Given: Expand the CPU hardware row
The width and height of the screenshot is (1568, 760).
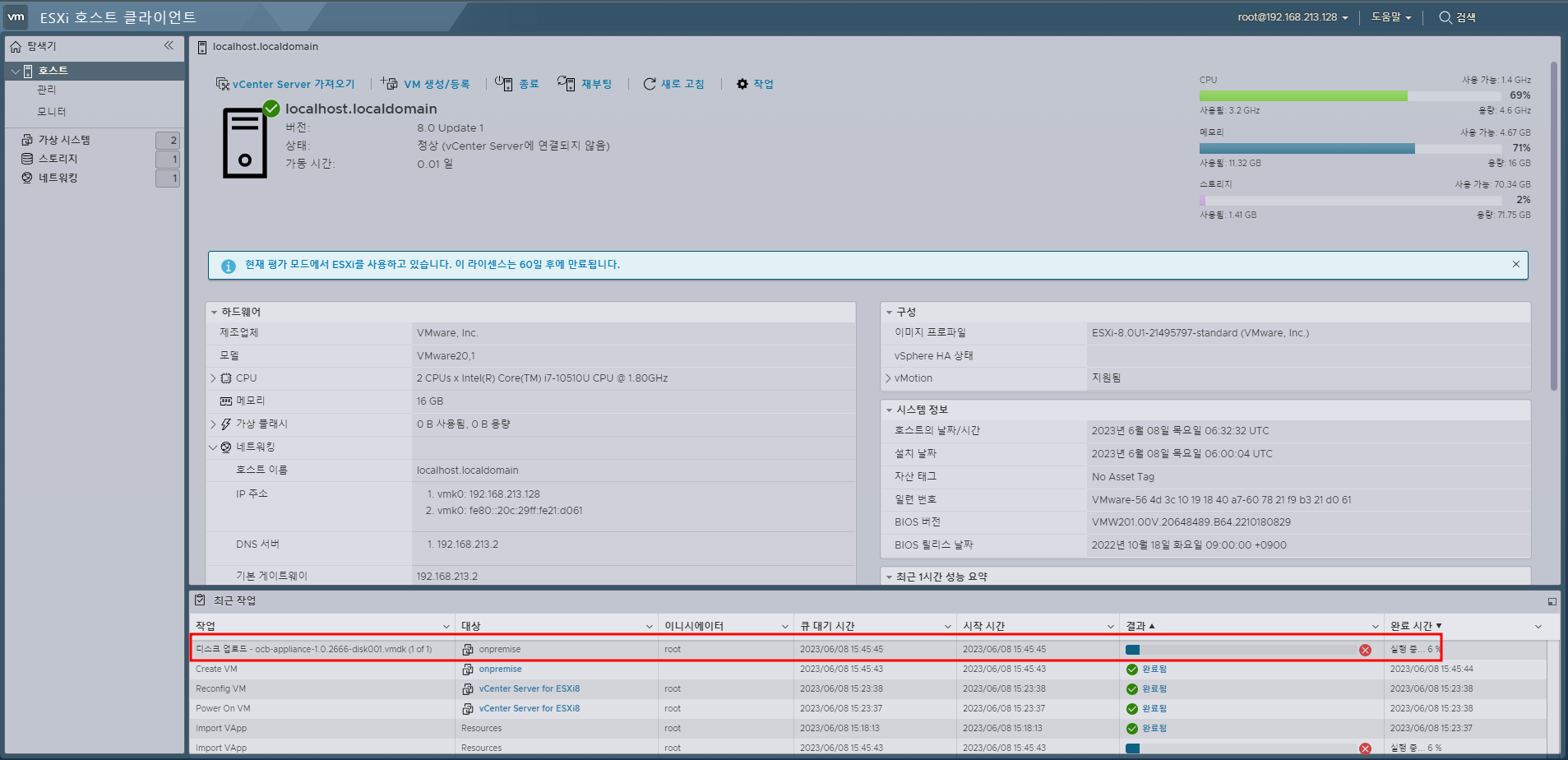Looking at the screenshot, I should pos(214,378).
